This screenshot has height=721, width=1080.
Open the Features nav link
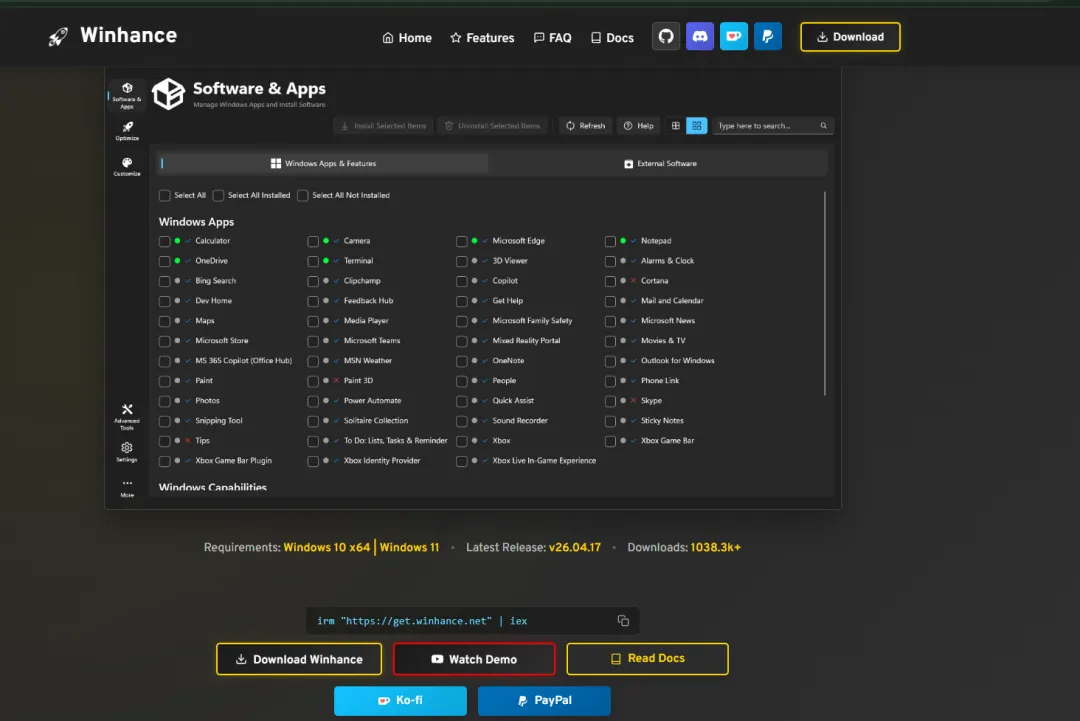pos(482,38)
